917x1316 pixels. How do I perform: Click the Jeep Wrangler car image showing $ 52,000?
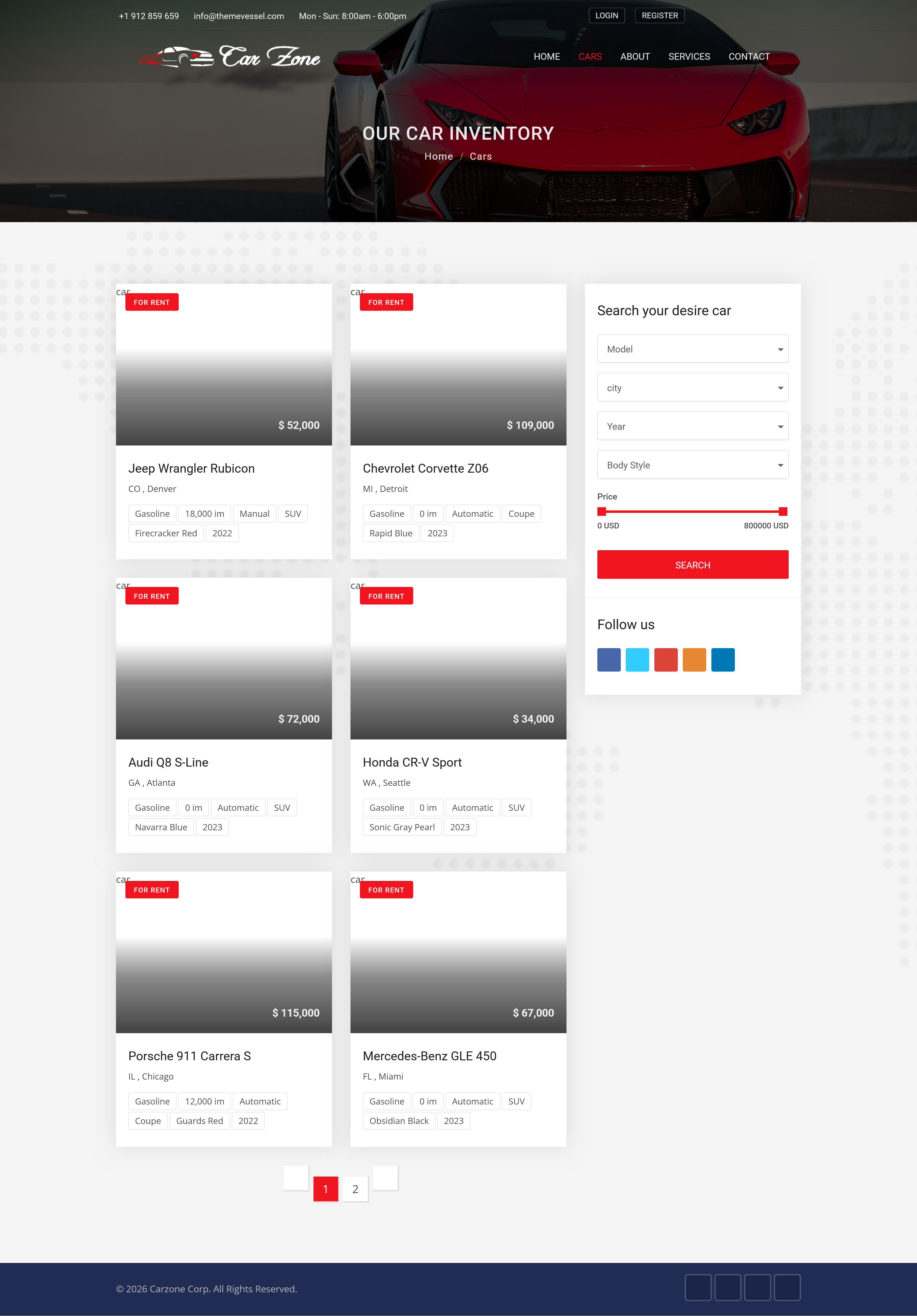[x=224, y=365]
